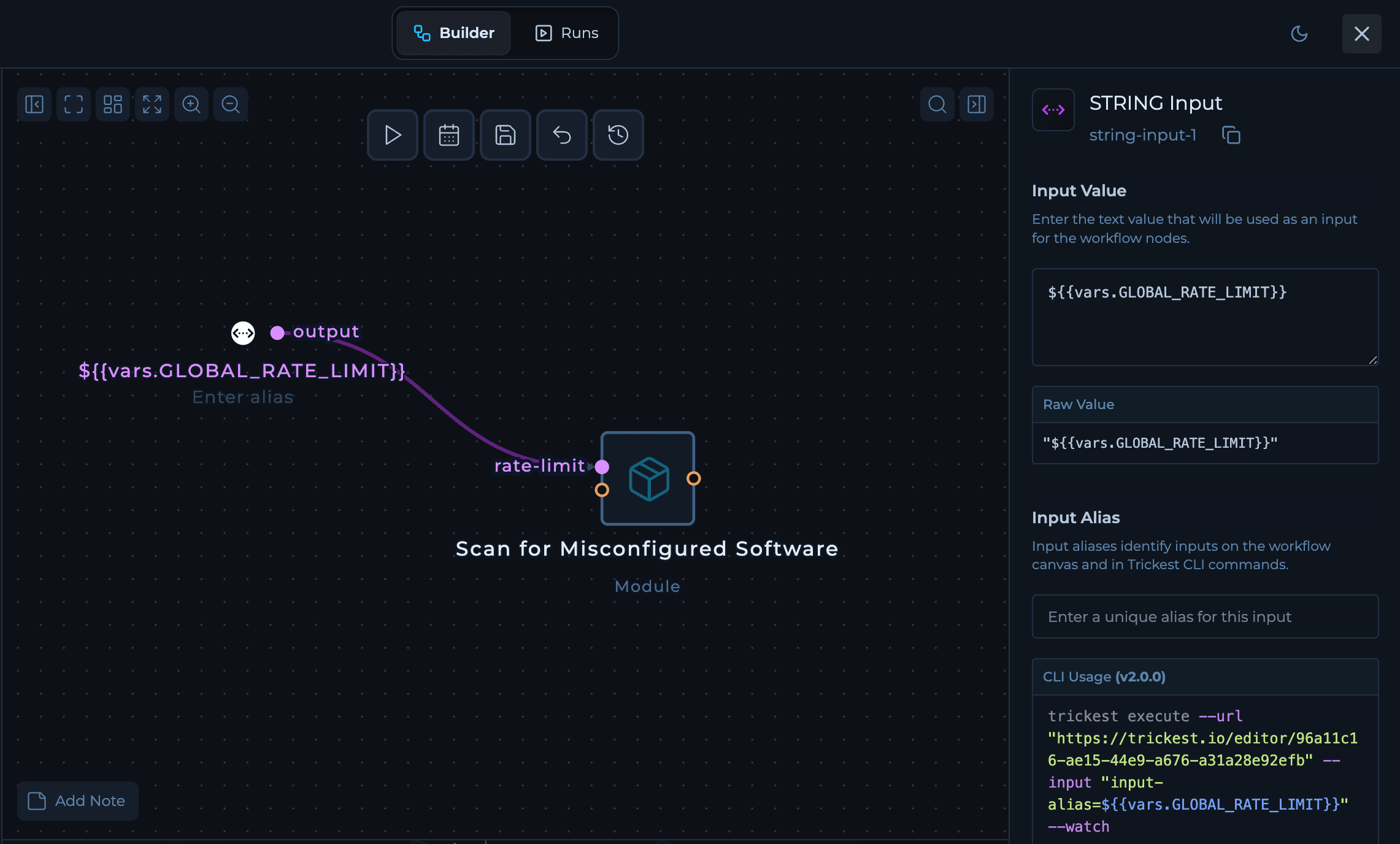Click the Input Alias text field
Image resolution: width=1400 pixels, height=844 pixels.
[x=1205, y=616]
